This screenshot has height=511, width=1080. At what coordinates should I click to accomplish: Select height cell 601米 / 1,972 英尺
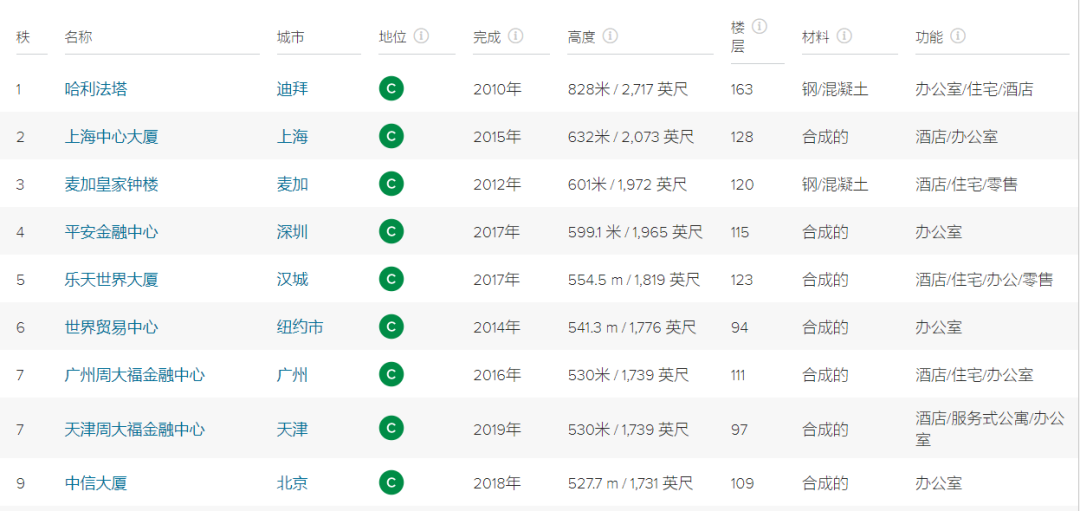(627, 184)
